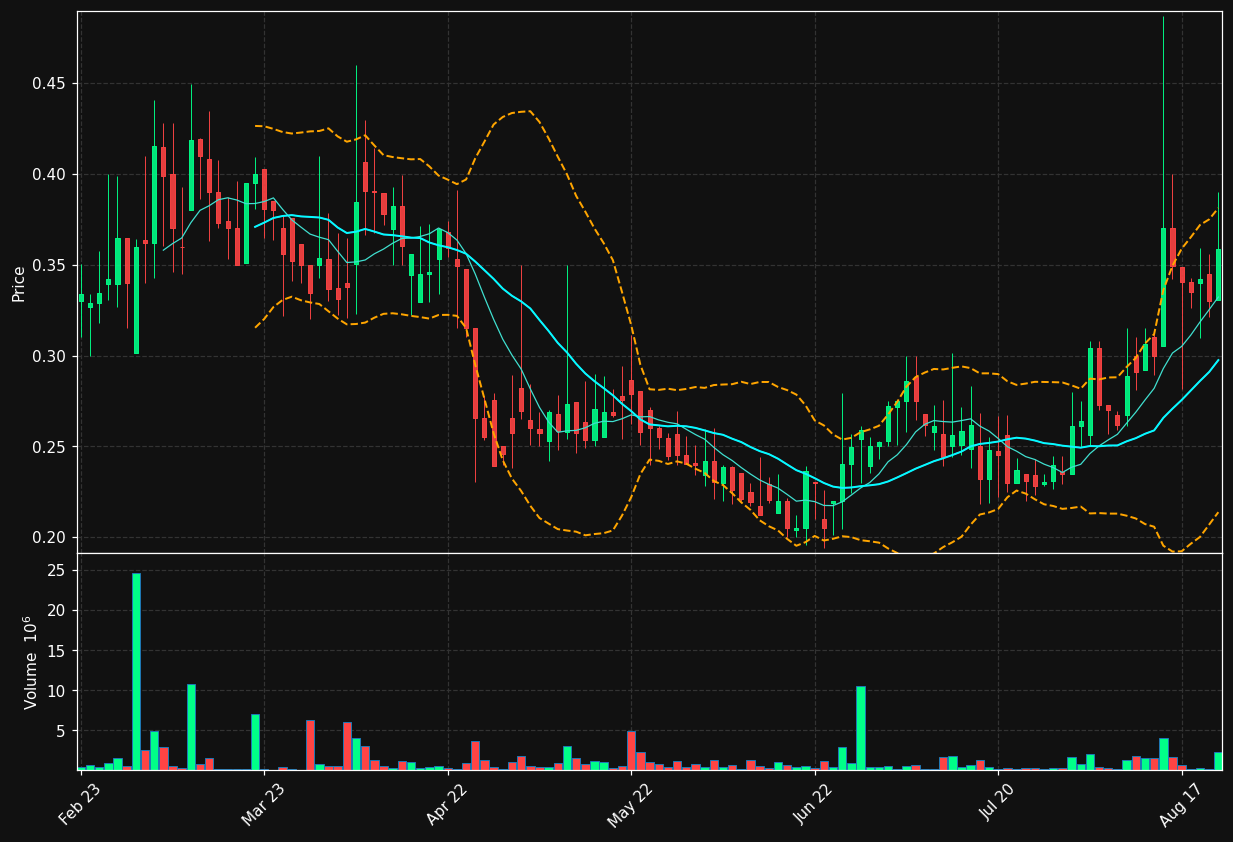Click the Aug 17 date label
The image size is (1233, 842).
click(1181, 803)
